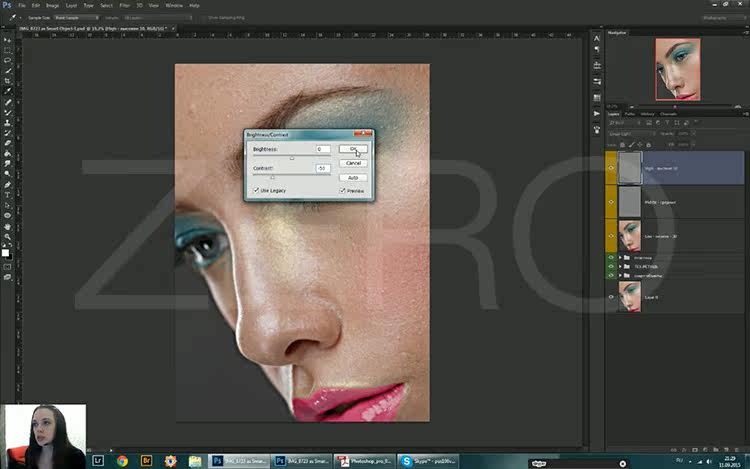Click Cancel in Brightness/Contrast dialog
This screenshot has height=469, width=750.
tap(353, 164)
